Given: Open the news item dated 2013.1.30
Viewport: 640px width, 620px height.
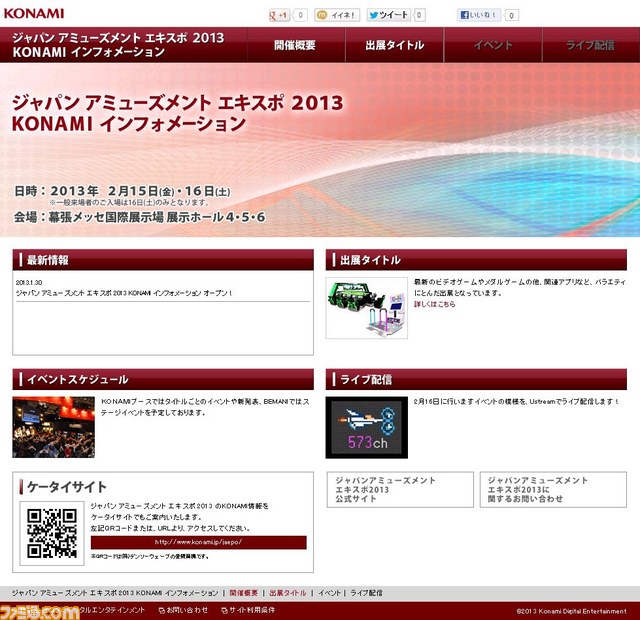Looking at the screenshot, I should (124, 293).
